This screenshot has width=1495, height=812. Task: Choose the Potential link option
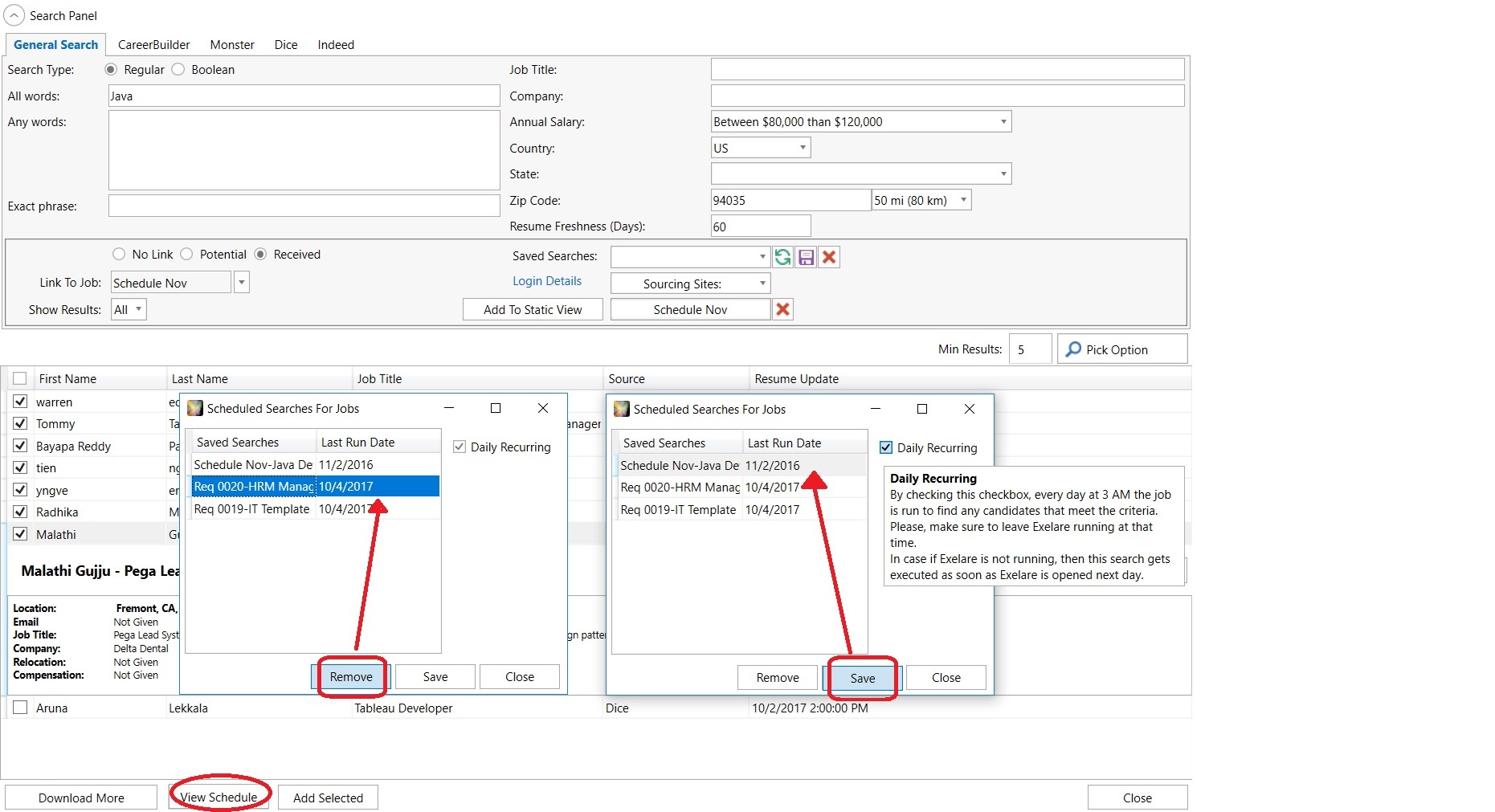pos(186,255)
